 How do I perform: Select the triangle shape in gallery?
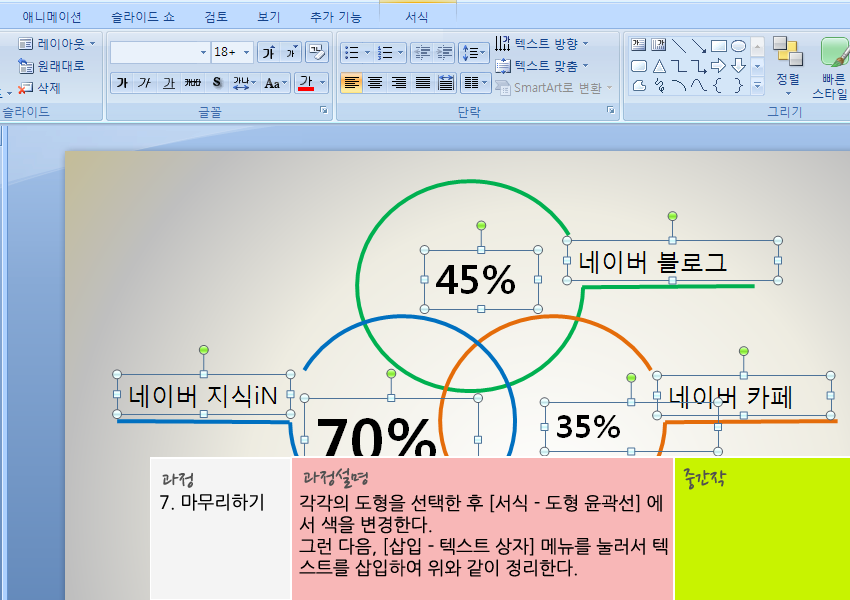(659, 66)
